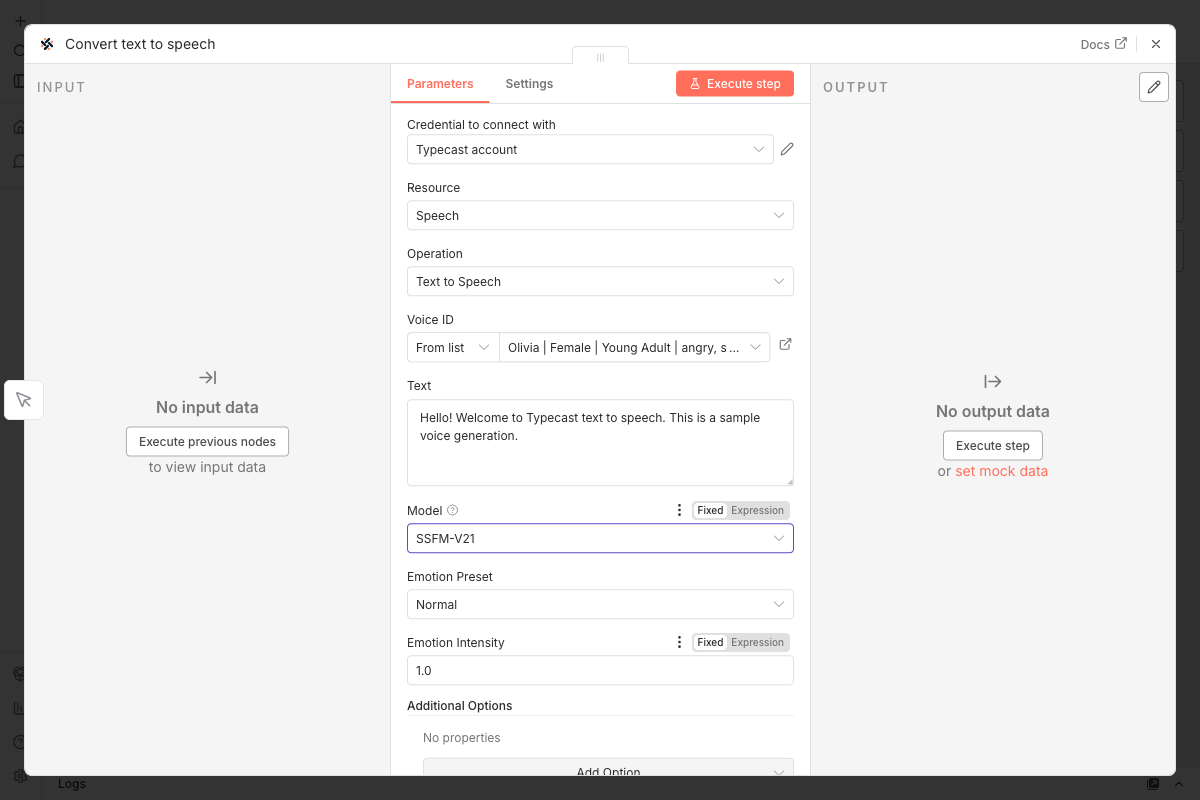
Task: Open the voice catalog via the external link icon
Action: 785,344
